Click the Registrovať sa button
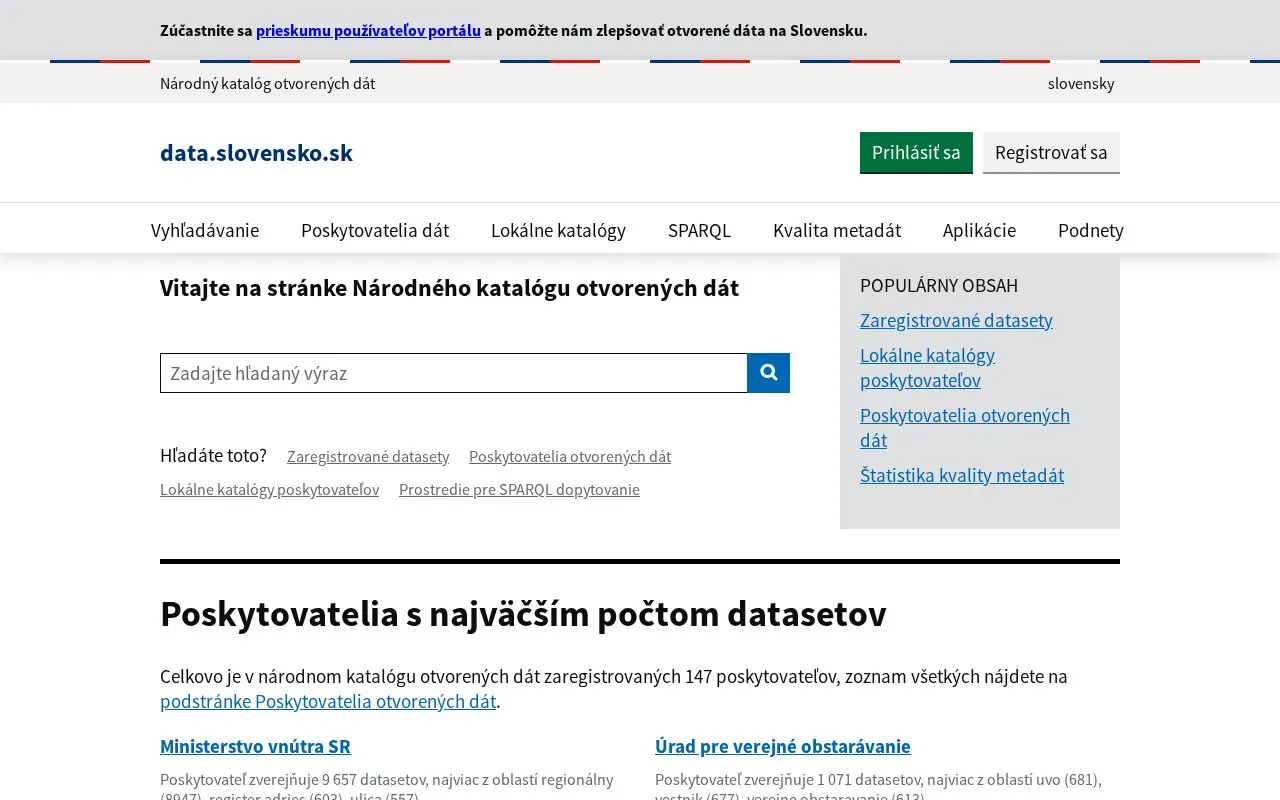The image size is (1280, 800). click(1051, 152)
